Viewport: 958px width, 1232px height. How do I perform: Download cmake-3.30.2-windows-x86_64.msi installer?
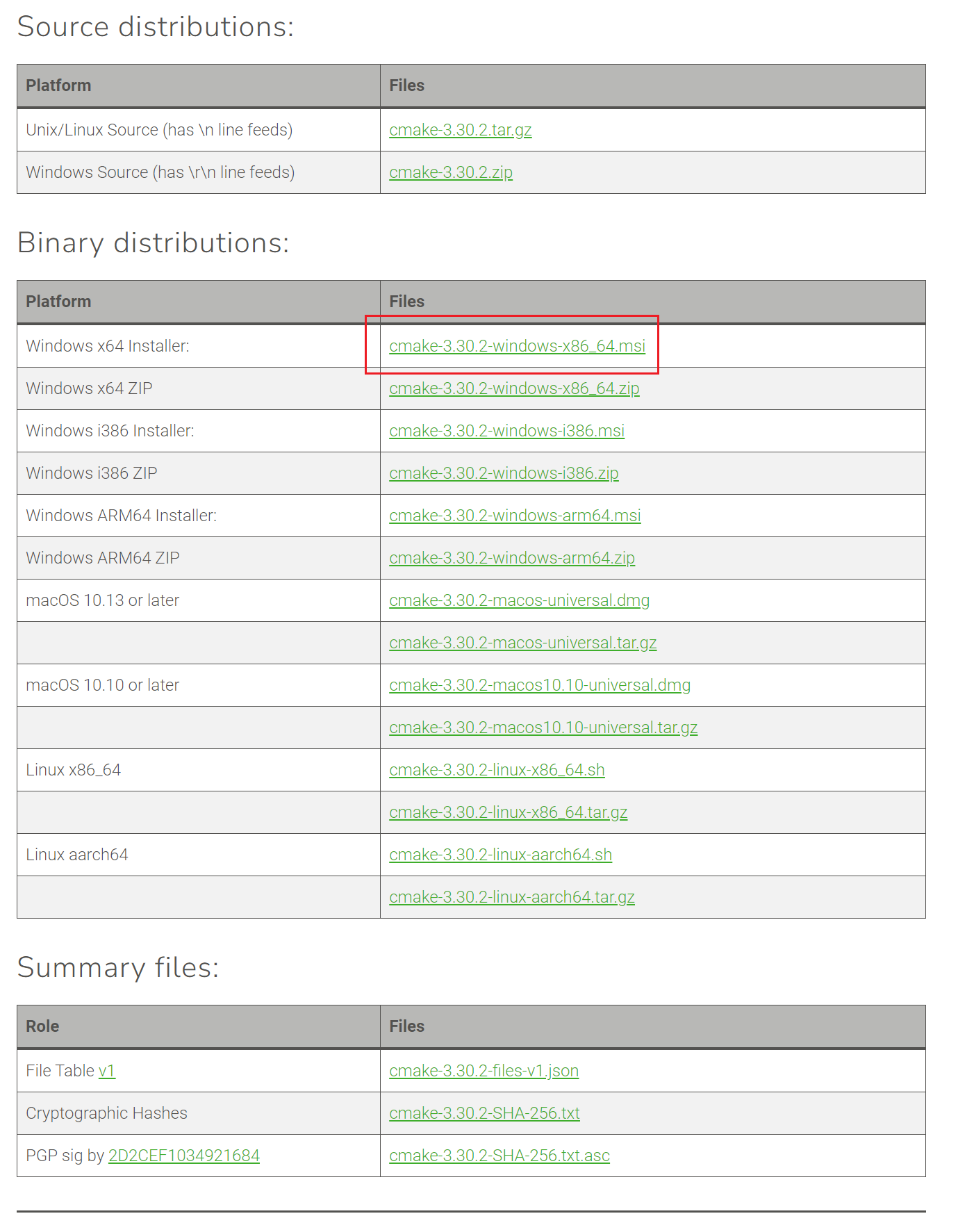[517, 346]
